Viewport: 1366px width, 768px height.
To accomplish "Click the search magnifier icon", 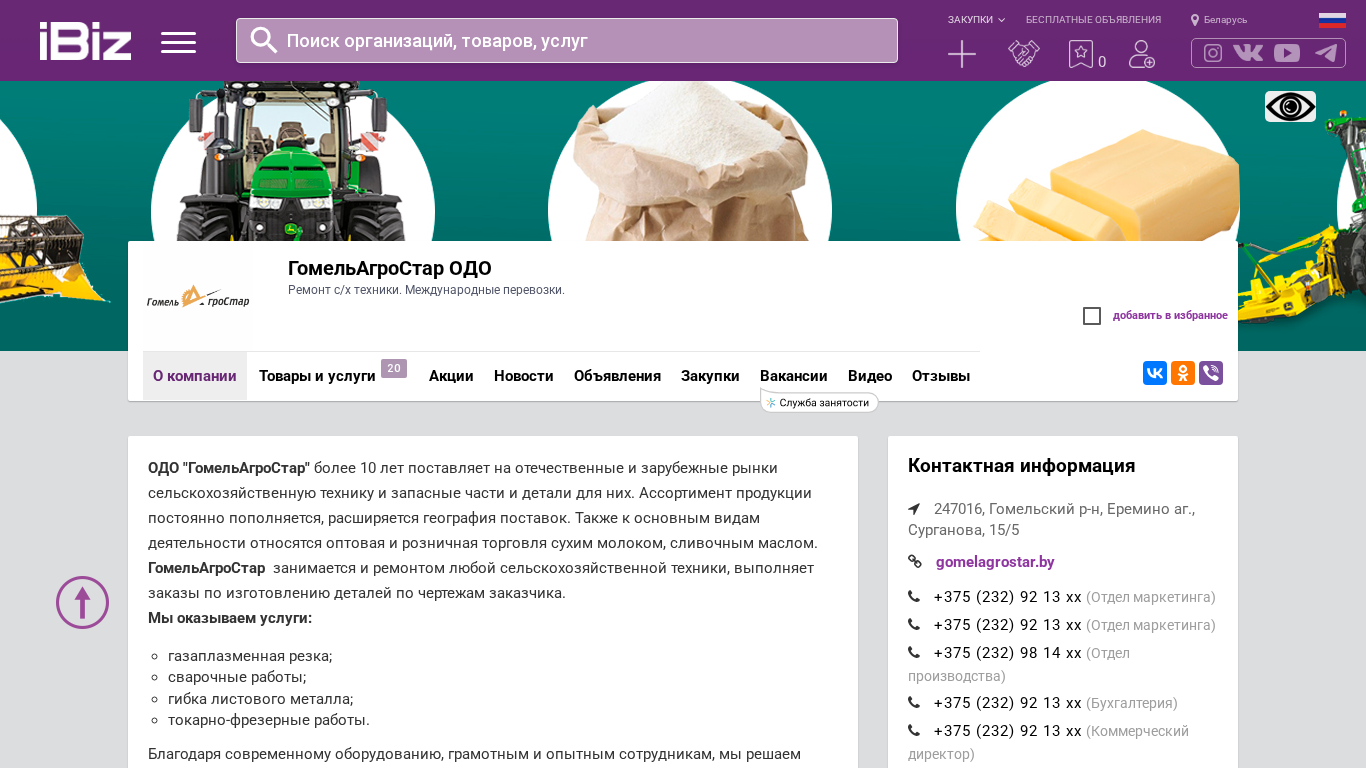I will coord(264,40).
